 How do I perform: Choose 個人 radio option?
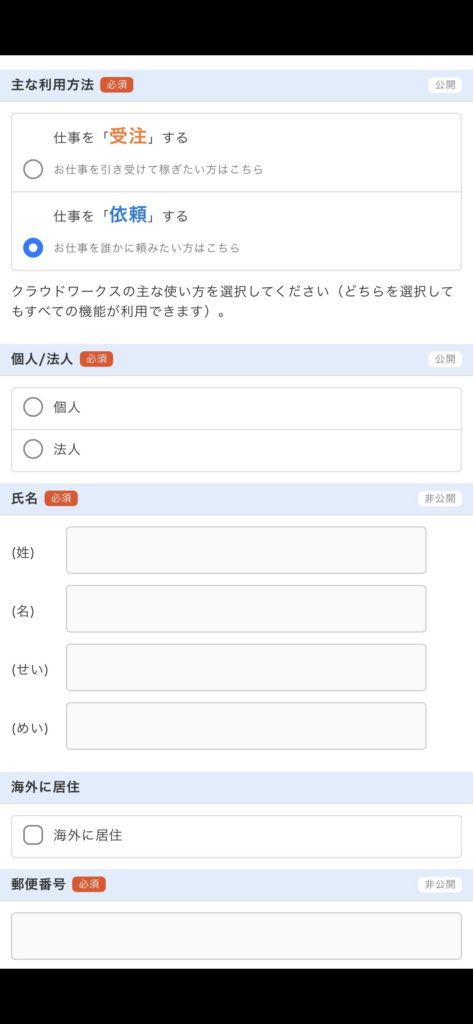33,408
